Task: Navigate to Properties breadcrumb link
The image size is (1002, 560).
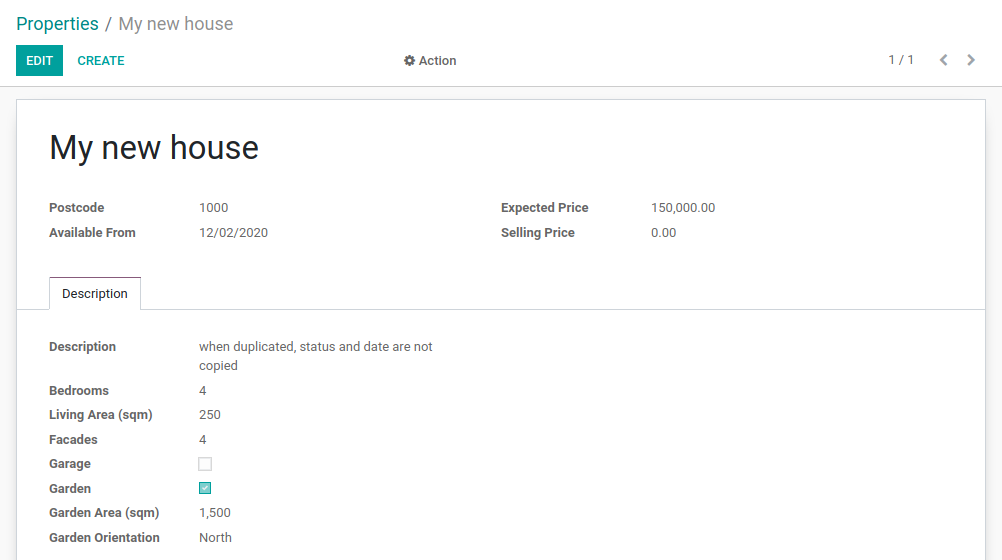Action: click(57, 24)
